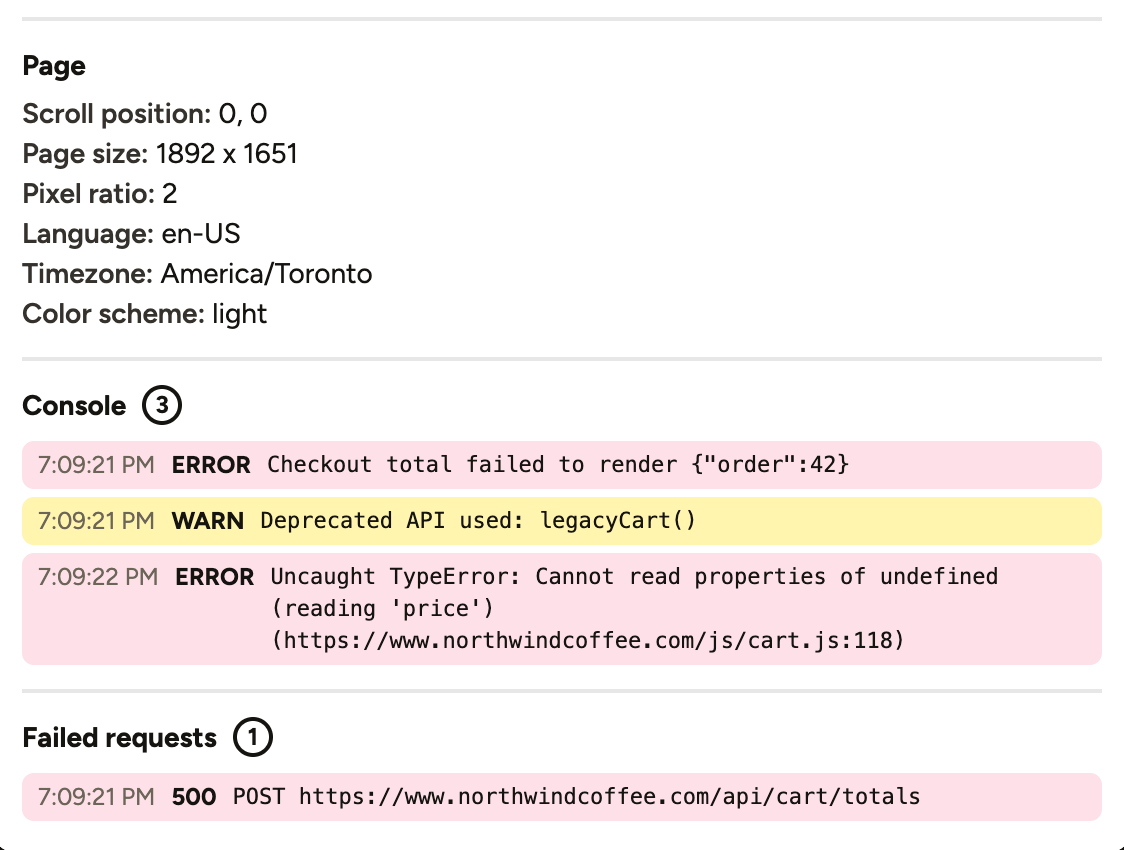Select the Color scheme: light line
The width and height of the screenshot is (1124, 850).
[145, 315]
